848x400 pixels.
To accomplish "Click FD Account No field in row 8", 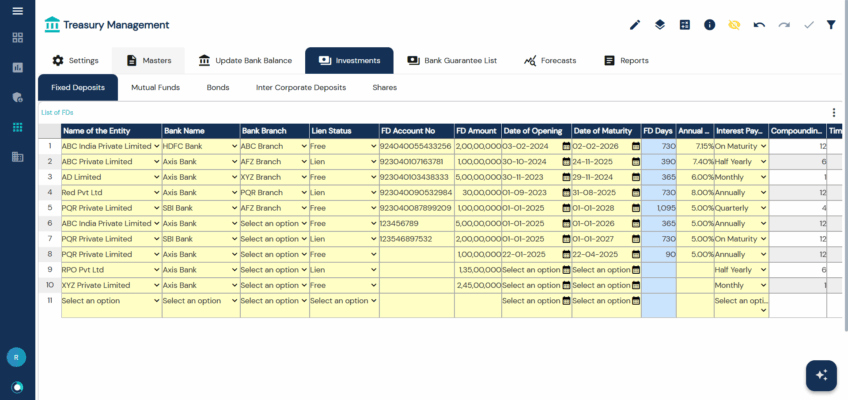I will click(415, 254).
